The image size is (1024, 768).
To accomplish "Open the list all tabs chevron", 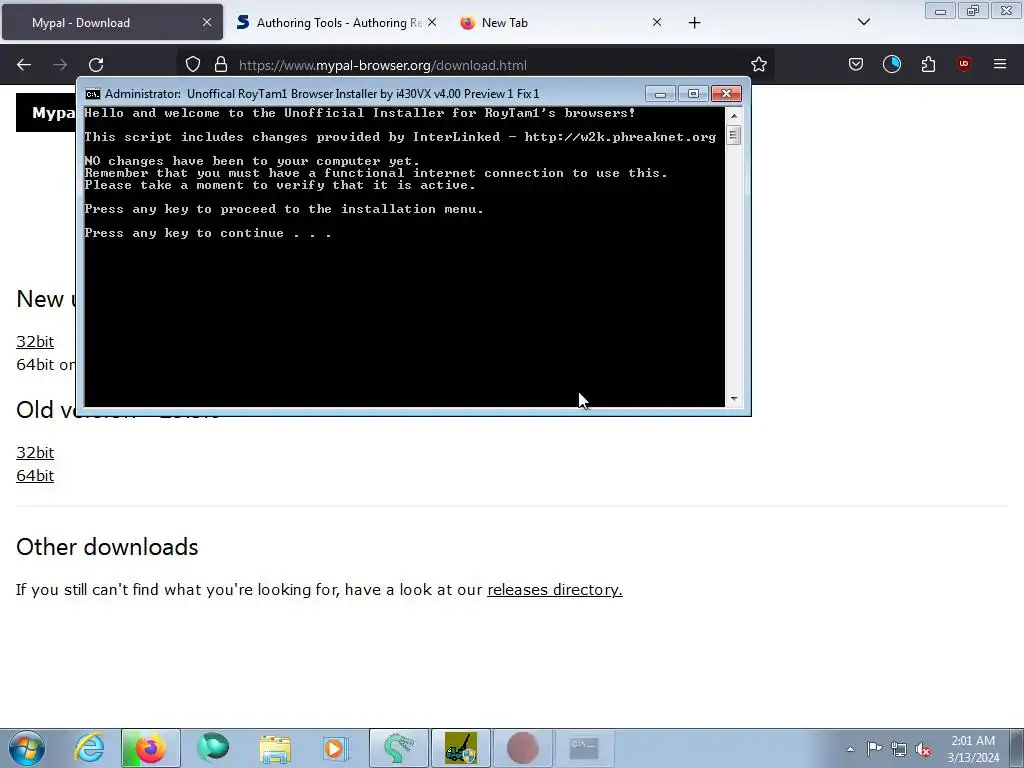I will [x=863, y=22].
